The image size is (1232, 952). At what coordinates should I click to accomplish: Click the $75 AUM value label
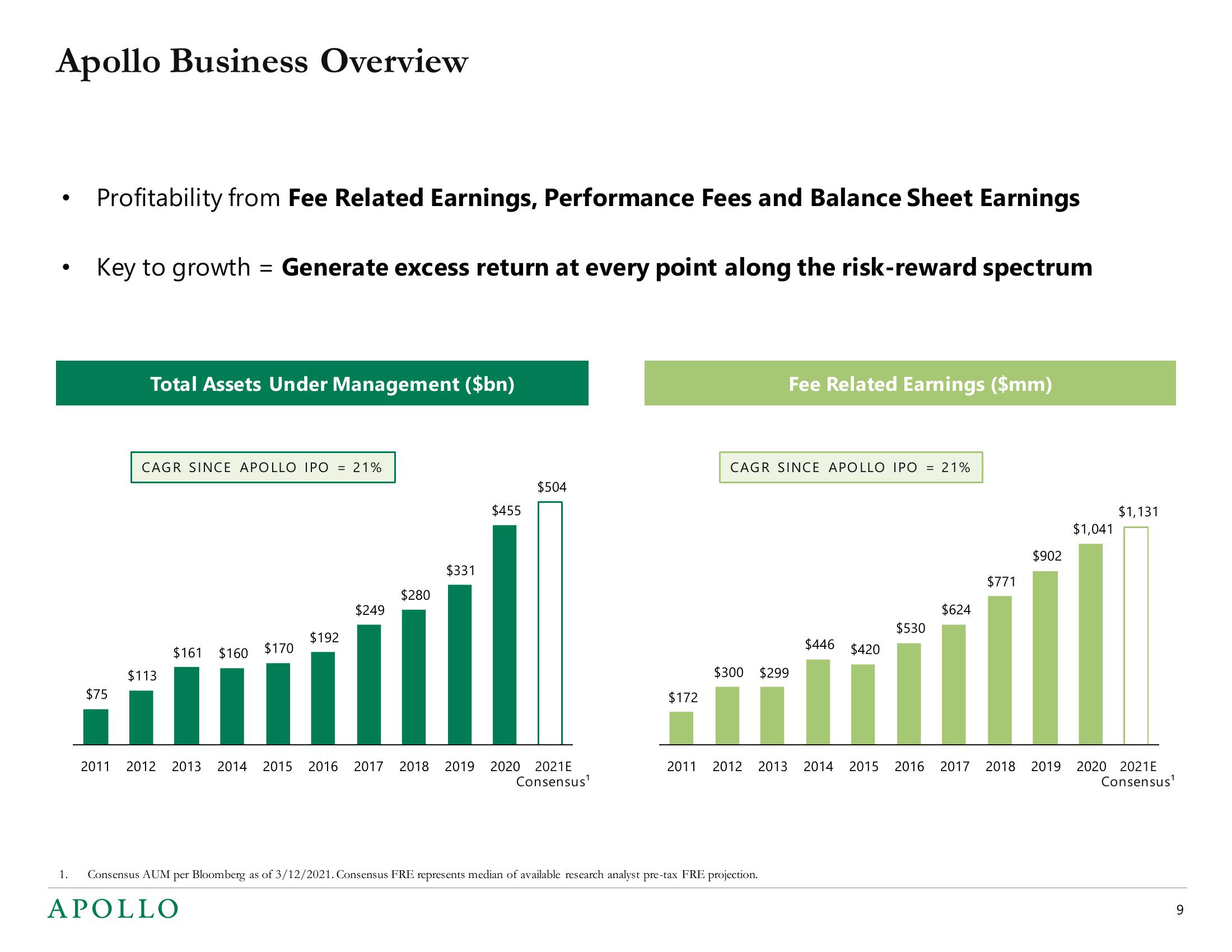click(x=96, y=694)
